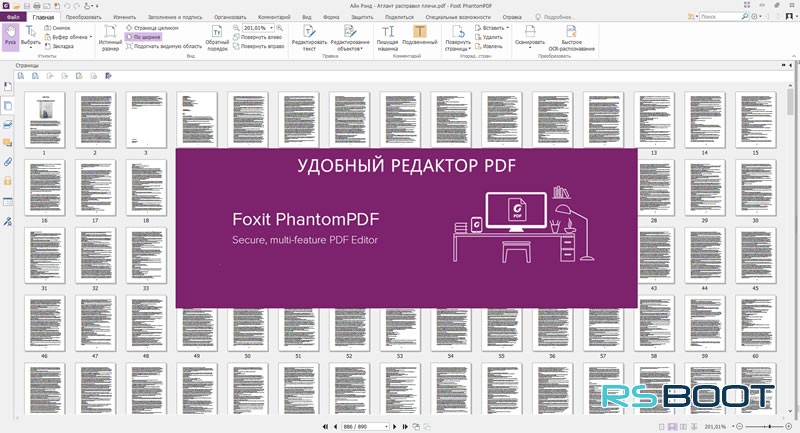Go to next page in status bar
The height and width of the screenshot is (433, 800).
click(394, 426)
